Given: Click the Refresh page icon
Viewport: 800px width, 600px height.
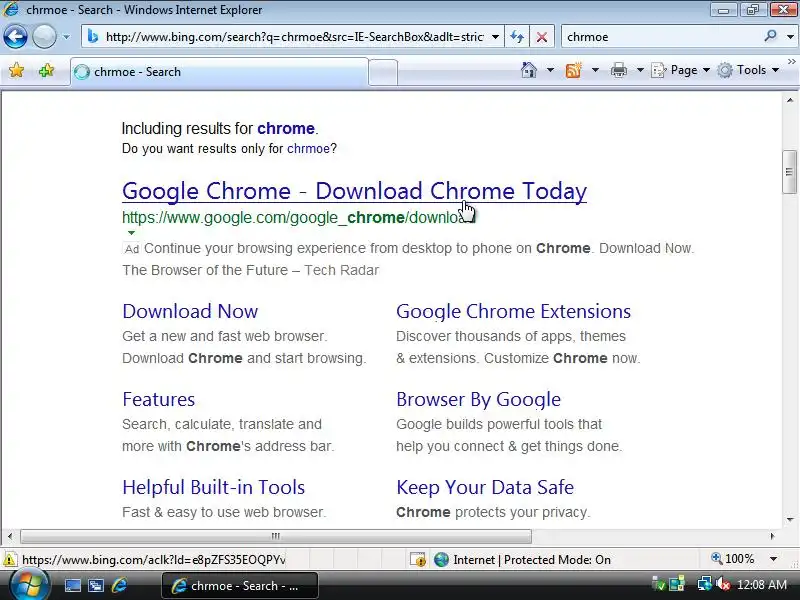Looking at the screenshot, I should pos(517,37).
